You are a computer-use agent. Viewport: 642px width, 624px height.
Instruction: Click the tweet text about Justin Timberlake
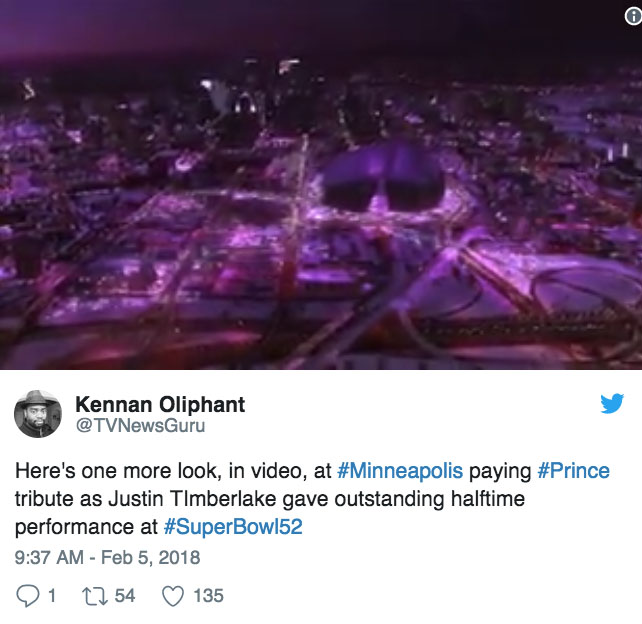click(x=312, y=499)
